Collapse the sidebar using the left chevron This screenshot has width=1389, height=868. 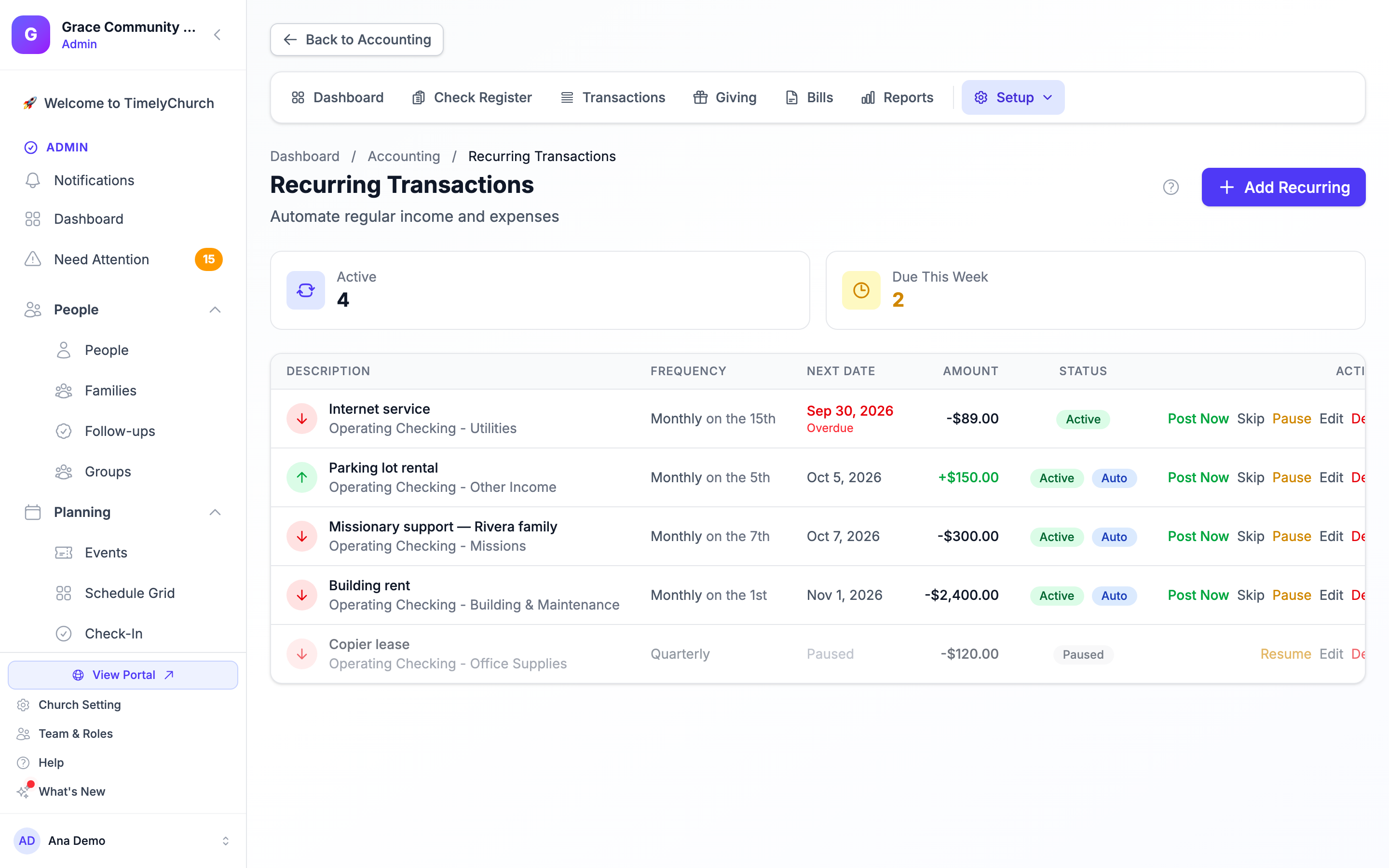[217, 34]
